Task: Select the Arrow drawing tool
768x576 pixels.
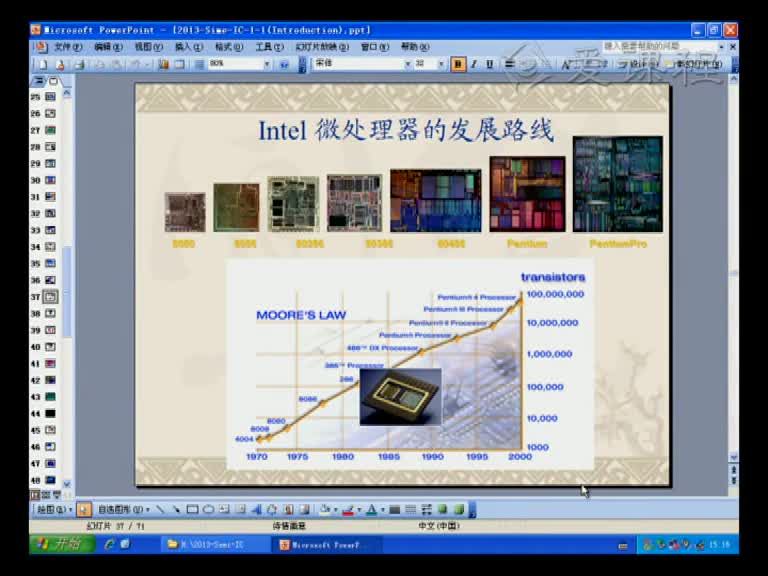Action: (x=176, y=509)
